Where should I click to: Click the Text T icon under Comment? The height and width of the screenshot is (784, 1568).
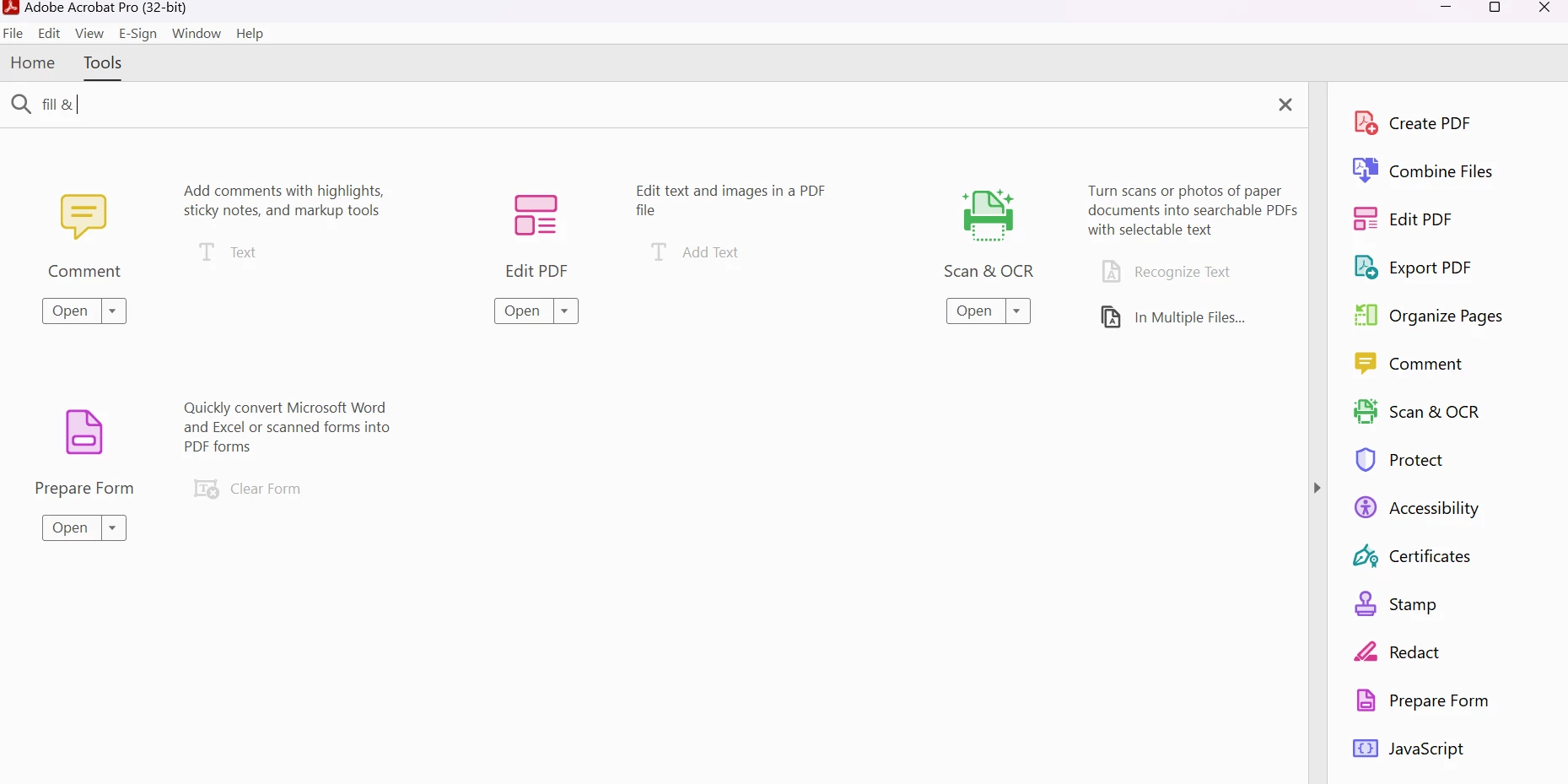(x=207, y=252)
